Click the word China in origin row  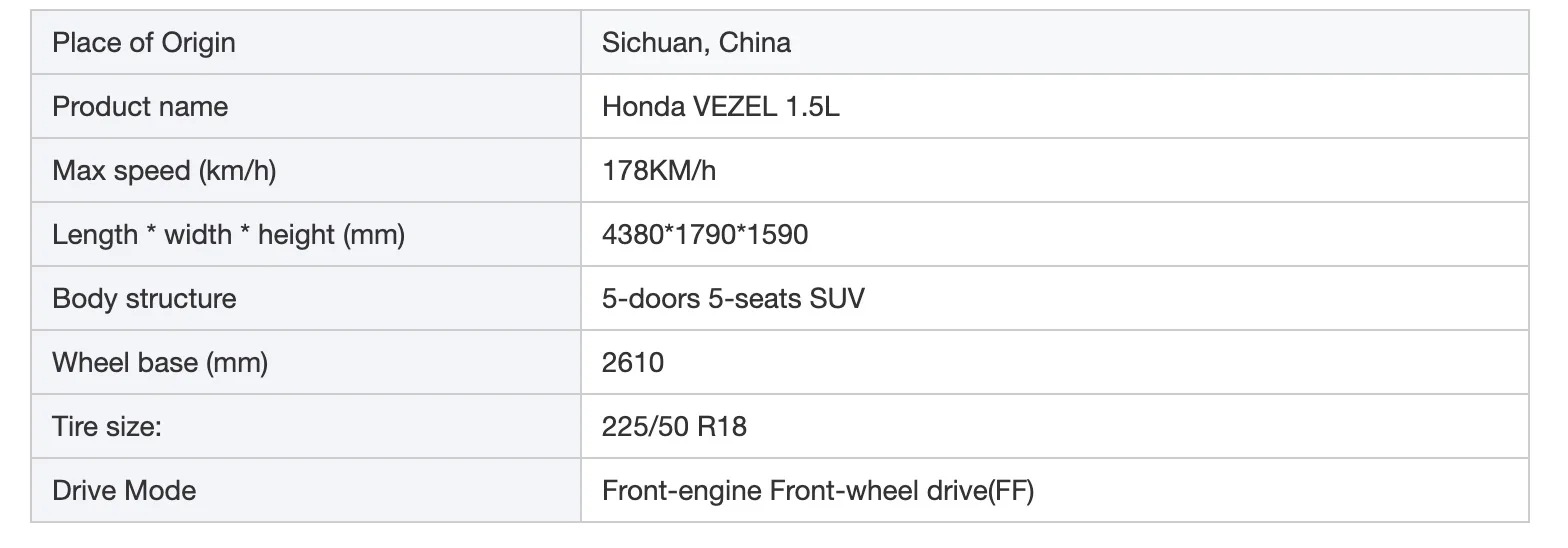(x=755, y=43)
